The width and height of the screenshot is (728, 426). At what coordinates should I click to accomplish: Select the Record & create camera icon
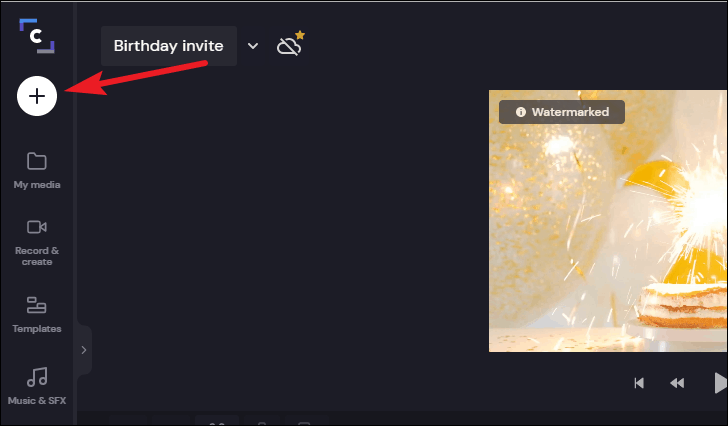click(x=37, y=227)
